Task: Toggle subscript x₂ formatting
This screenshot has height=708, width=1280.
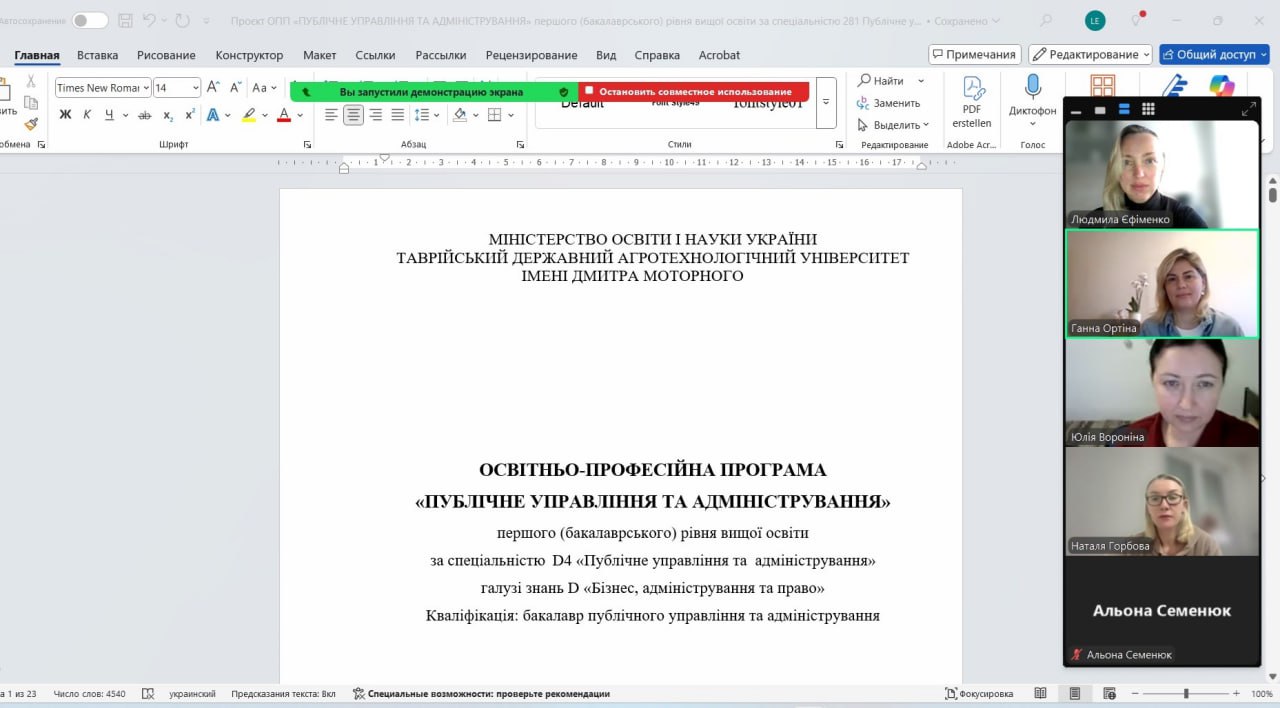Action: pyautogui.click(x=168, y=115)
